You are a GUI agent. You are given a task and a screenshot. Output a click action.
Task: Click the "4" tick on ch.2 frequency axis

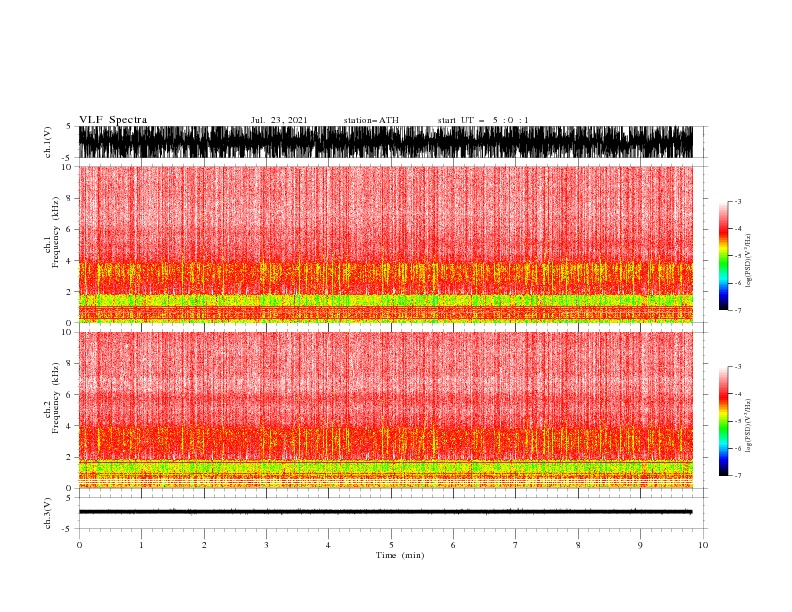click(x=69, y=426)
